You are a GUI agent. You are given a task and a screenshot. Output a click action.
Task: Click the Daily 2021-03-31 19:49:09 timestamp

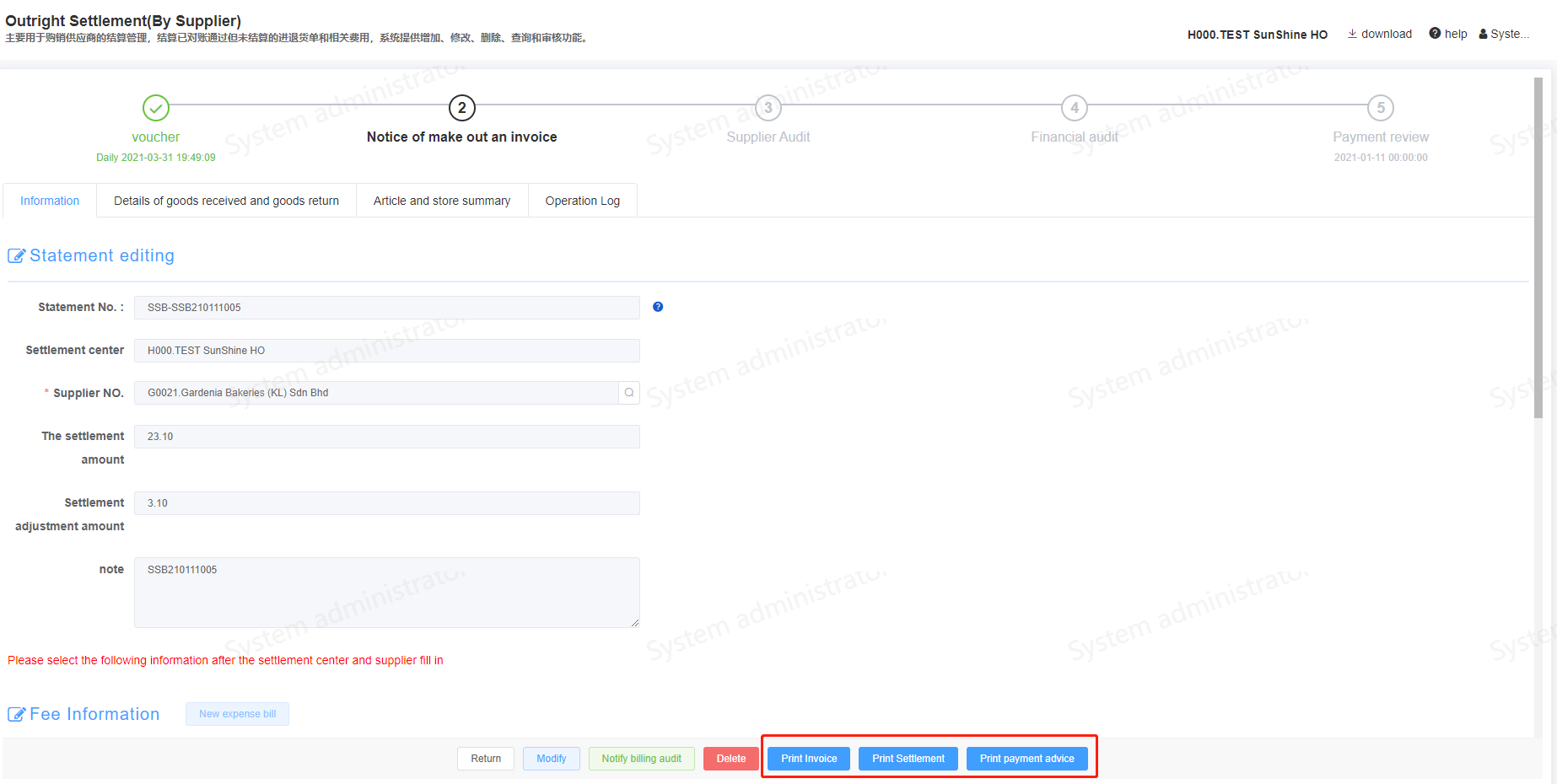pos(156,158)
